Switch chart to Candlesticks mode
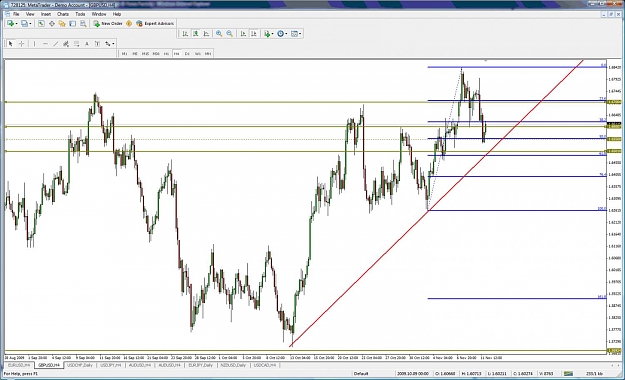Screen dimensions: 625x380 point(195,34)
